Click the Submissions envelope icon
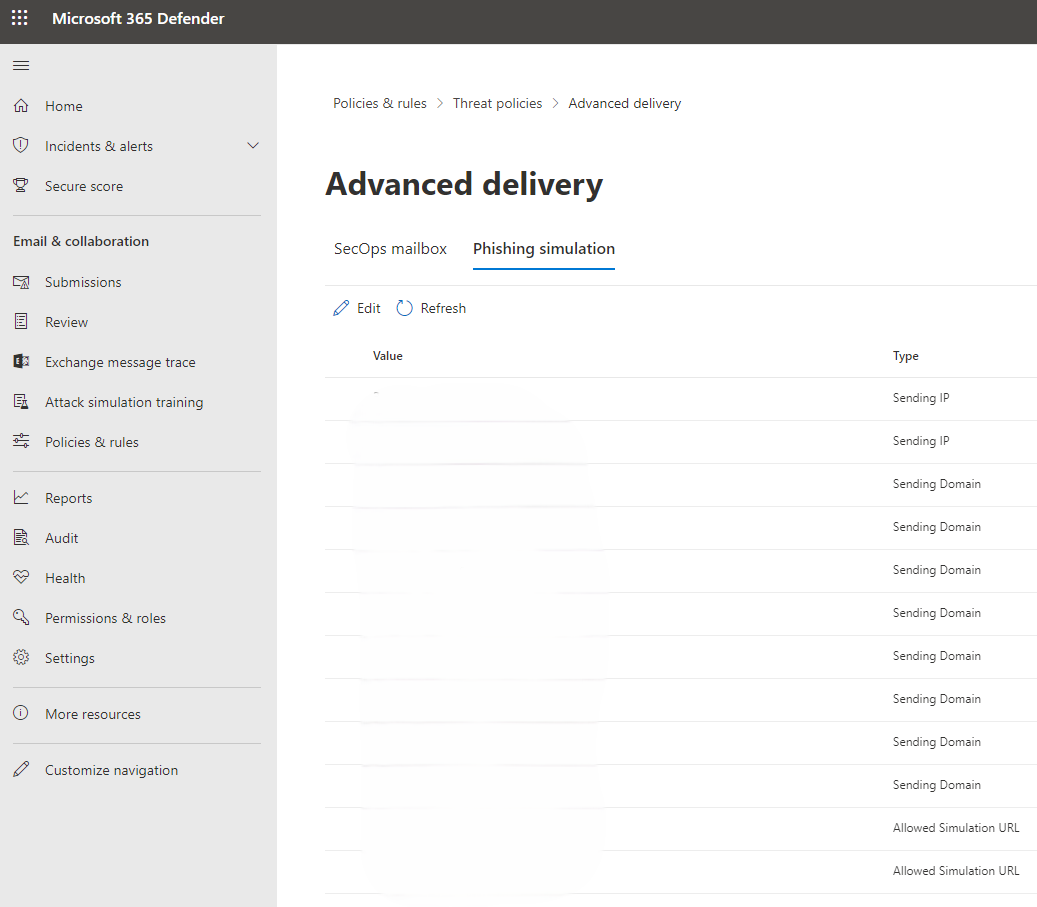This screenshot has width=1037, height=907. (21, 282)
